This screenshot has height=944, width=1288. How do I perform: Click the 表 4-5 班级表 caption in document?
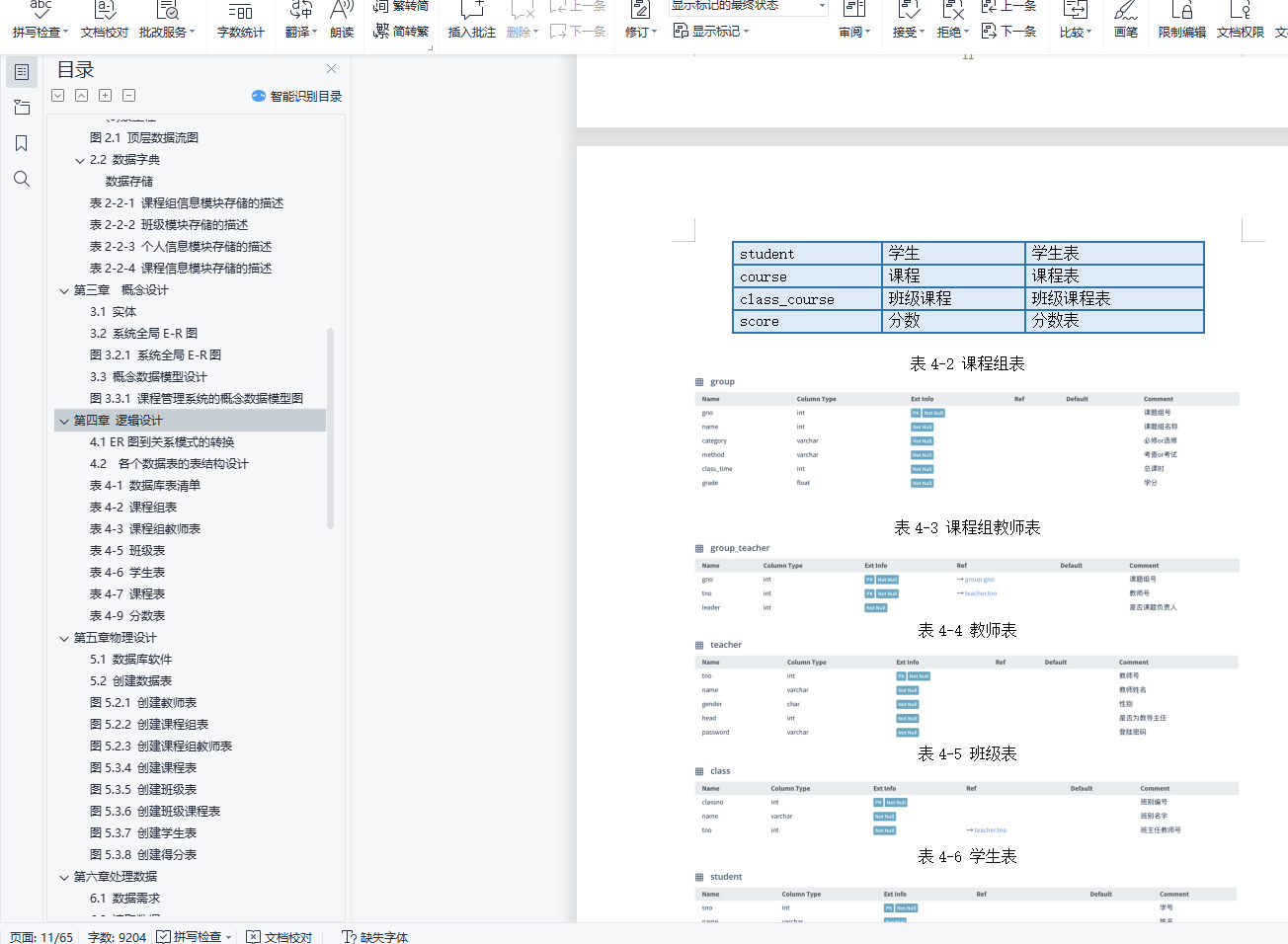pyautogui.click(x=967, y=753)
